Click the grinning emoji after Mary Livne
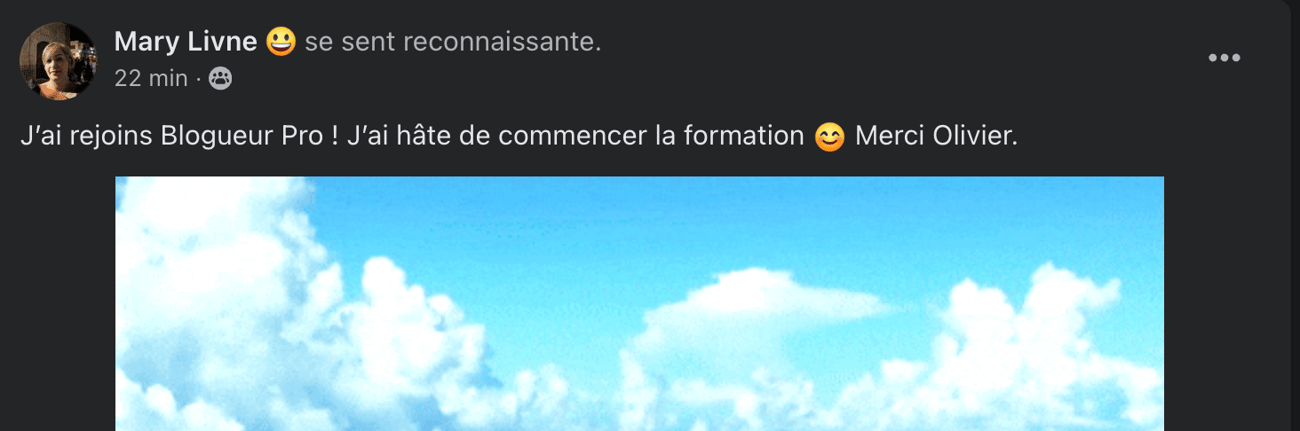 tap(281, 42)
